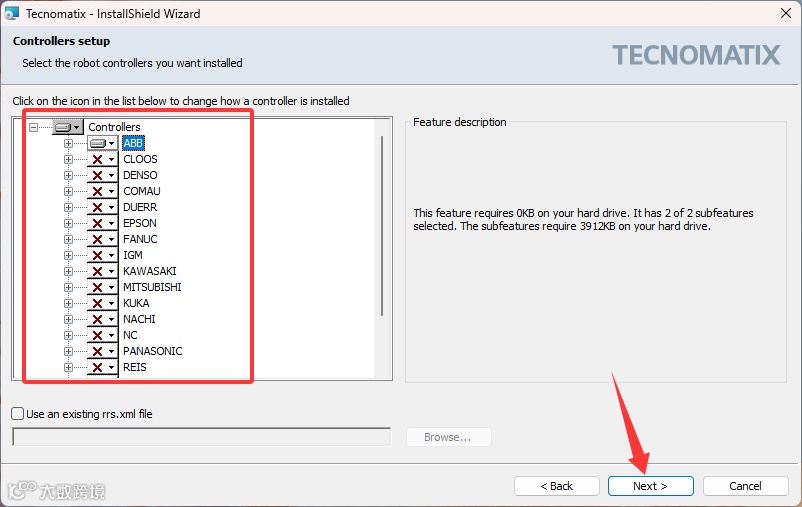Viewport: 802px width, 507px height.
Task: Change NACHI red X install-state icon
Action: [x=102, y=319]
